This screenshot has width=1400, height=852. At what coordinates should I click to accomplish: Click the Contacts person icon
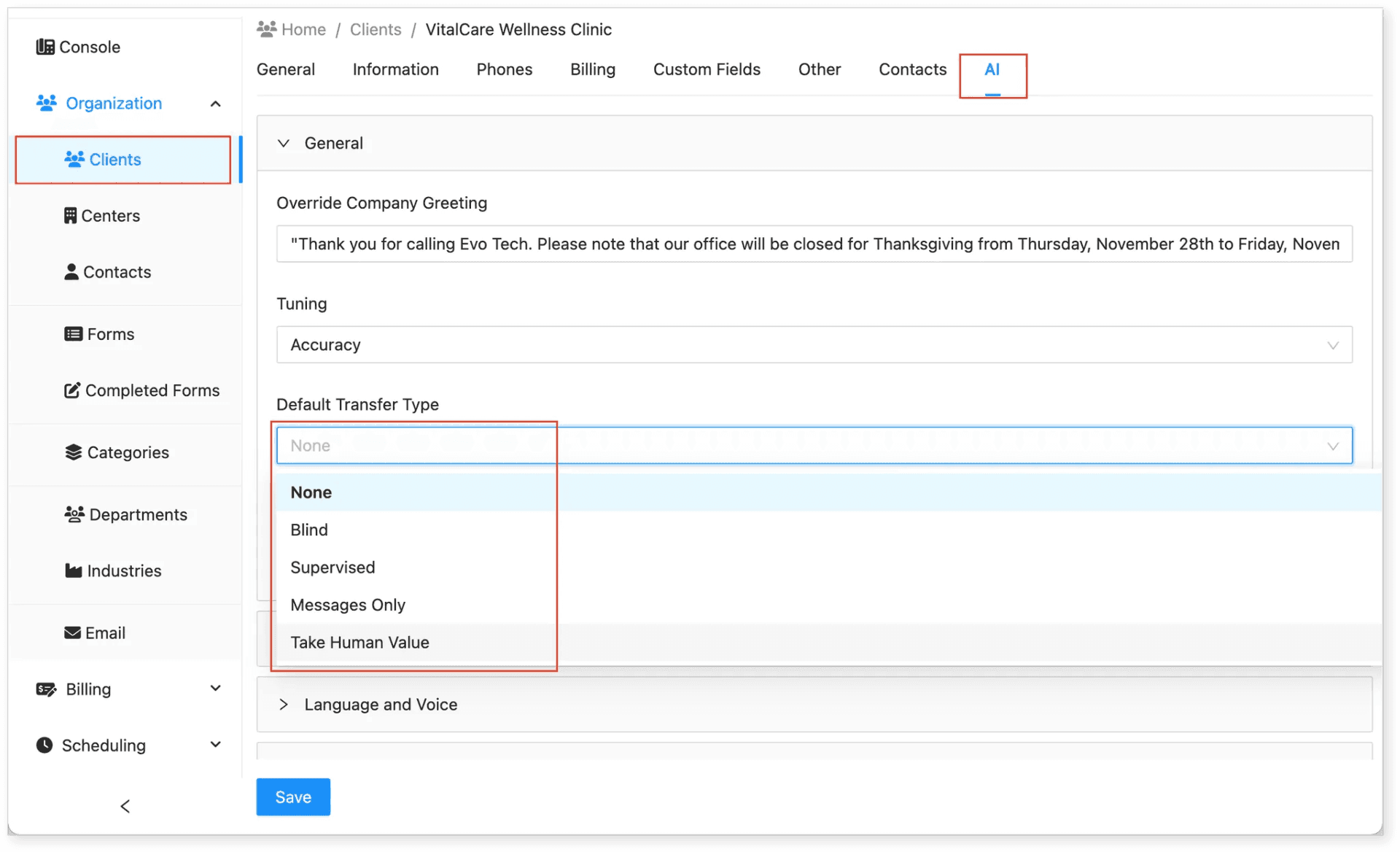click(71, 271)
